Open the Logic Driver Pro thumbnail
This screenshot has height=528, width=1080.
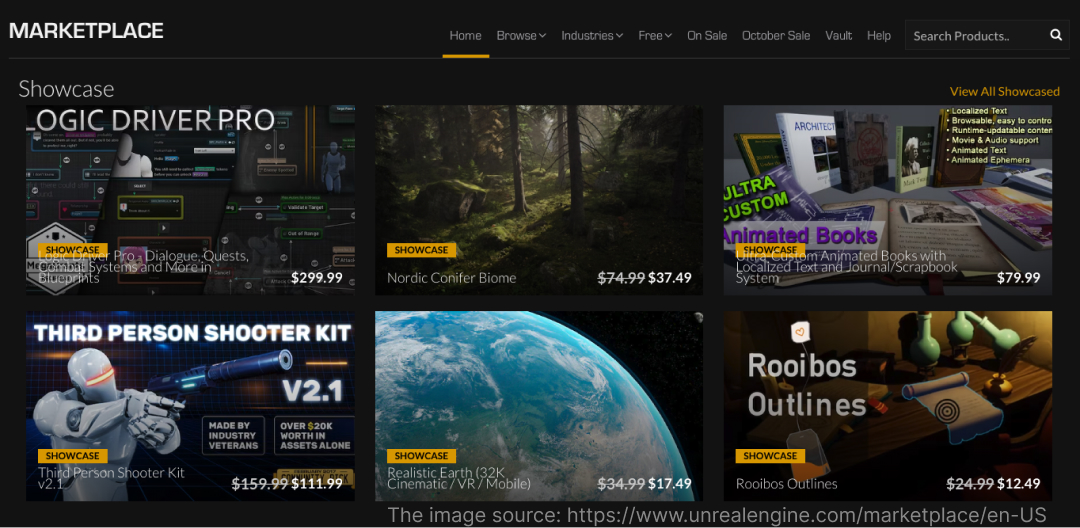pos(191,200)
